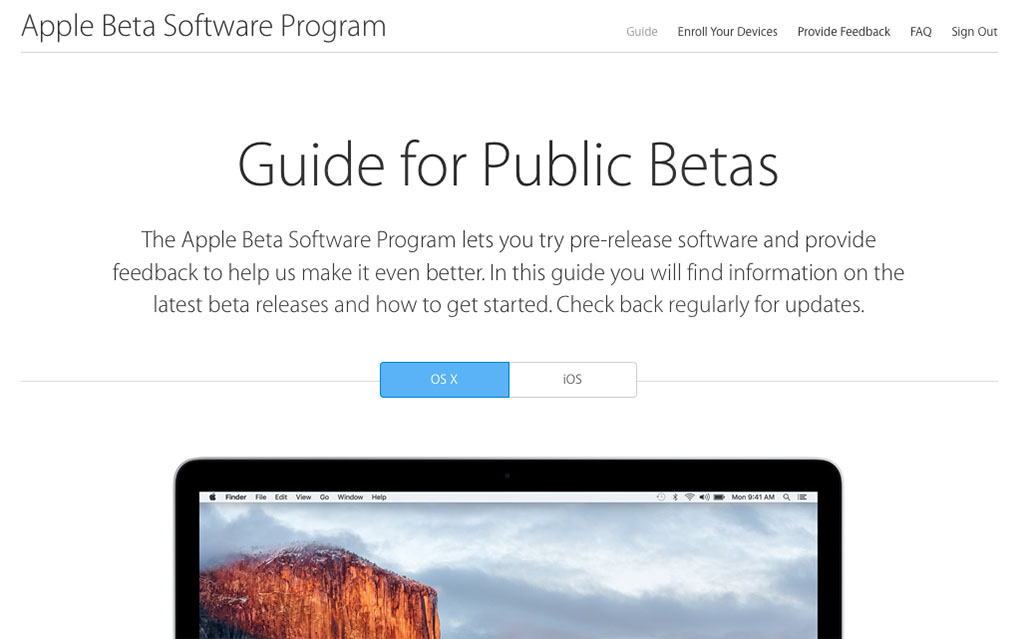This screenshot has width=1024, height=639.
Task: Open the Go menu in the pictured Mac
Action: pos(325,497)
